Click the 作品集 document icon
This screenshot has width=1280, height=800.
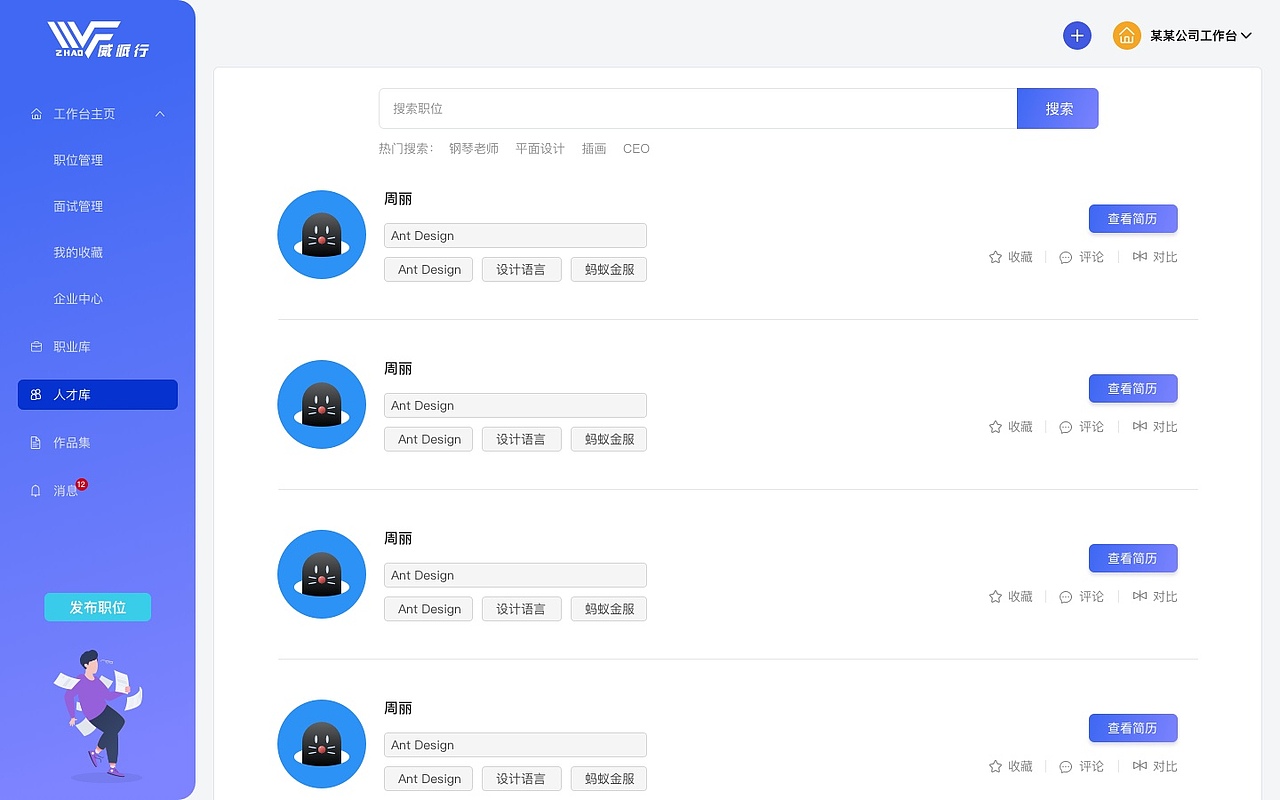tap(37, 442)
